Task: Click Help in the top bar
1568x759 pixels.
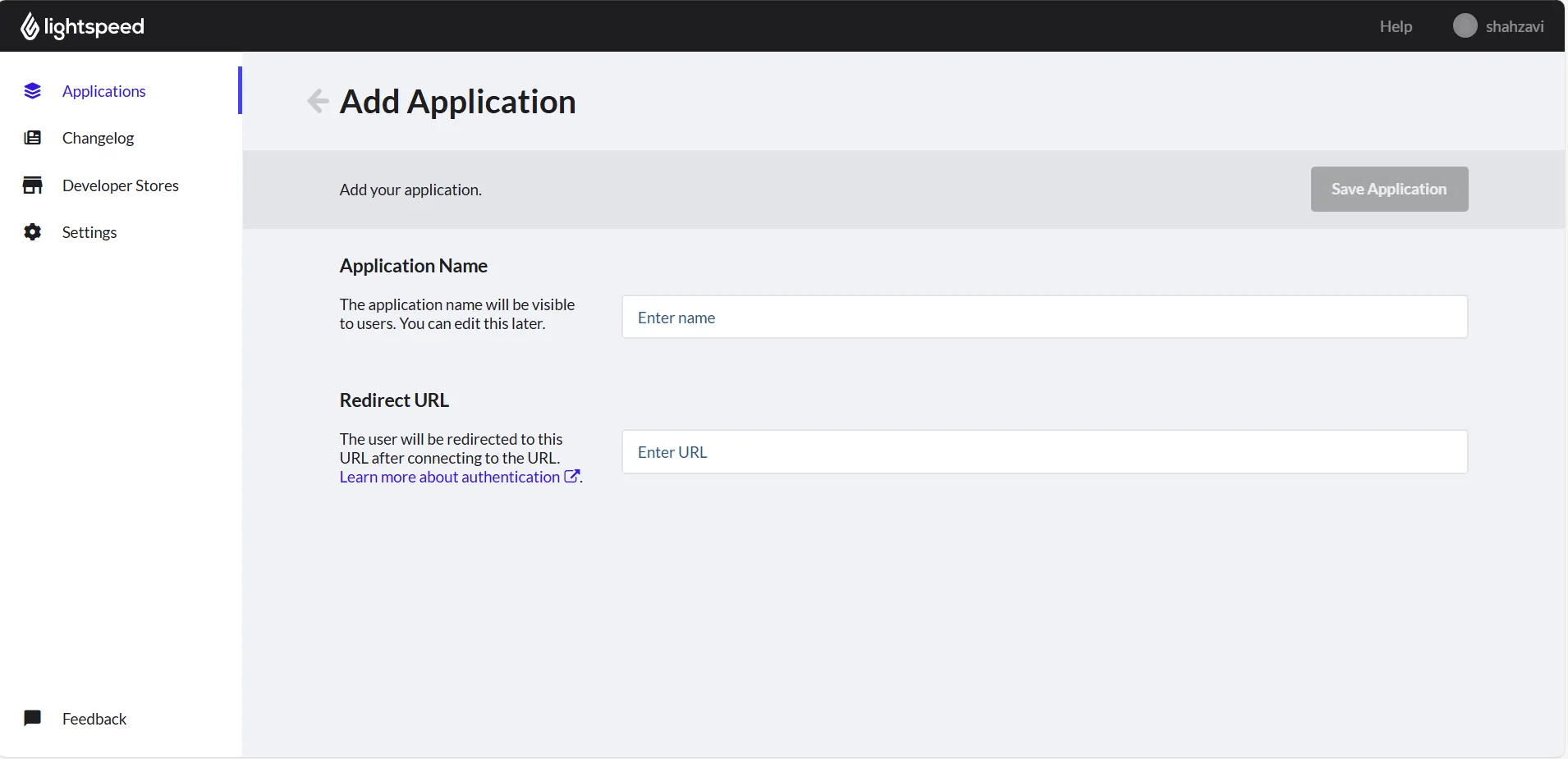Action: pos(1396,26)
